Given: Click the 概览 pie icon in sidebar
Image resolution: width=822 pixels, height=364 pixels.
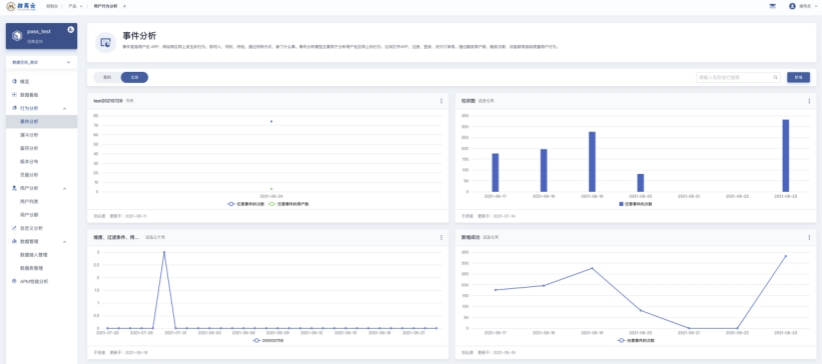Looking at the screenshot, I should (x=14, y=82).
